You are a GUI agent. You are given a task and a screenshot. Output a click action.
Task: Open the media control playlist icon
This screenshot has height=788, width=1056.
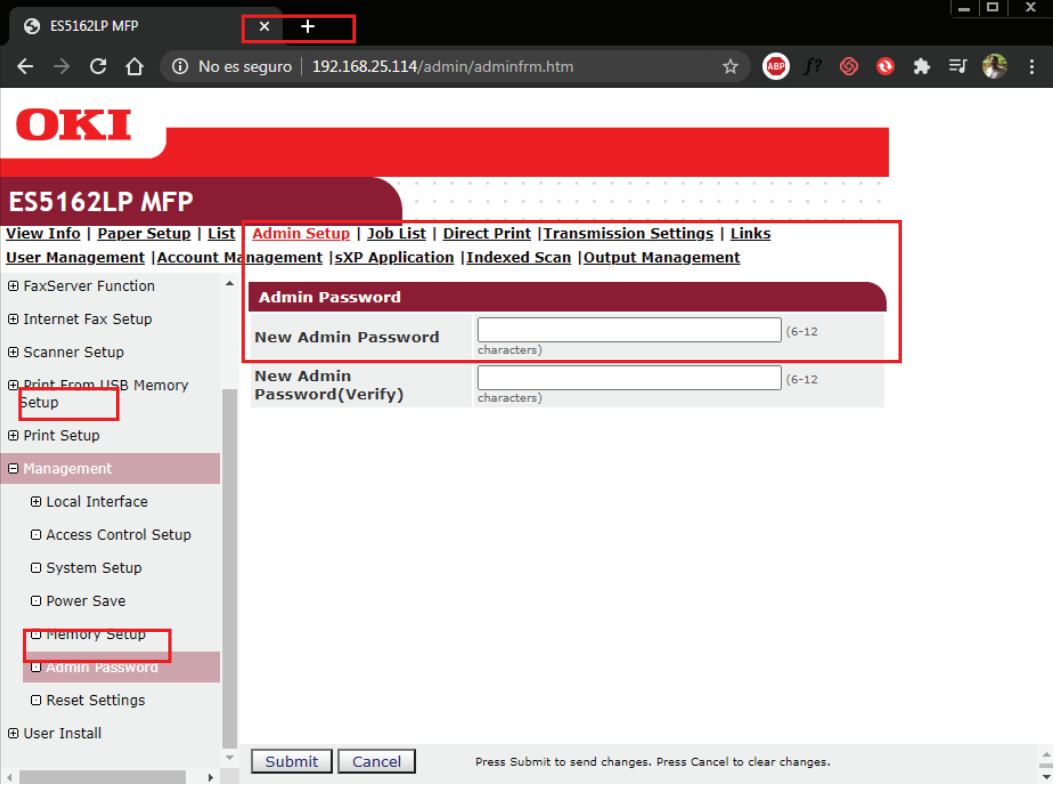coord(957,67)
